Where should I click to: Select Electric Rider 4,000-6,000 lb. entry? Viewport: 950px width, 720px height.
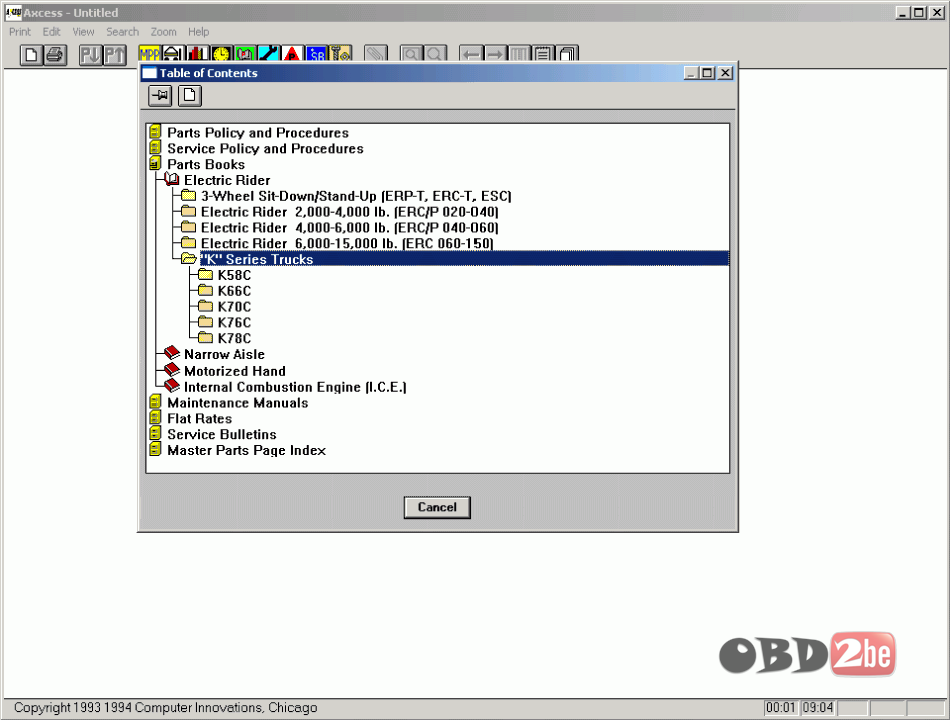click(x=350, y=228)
